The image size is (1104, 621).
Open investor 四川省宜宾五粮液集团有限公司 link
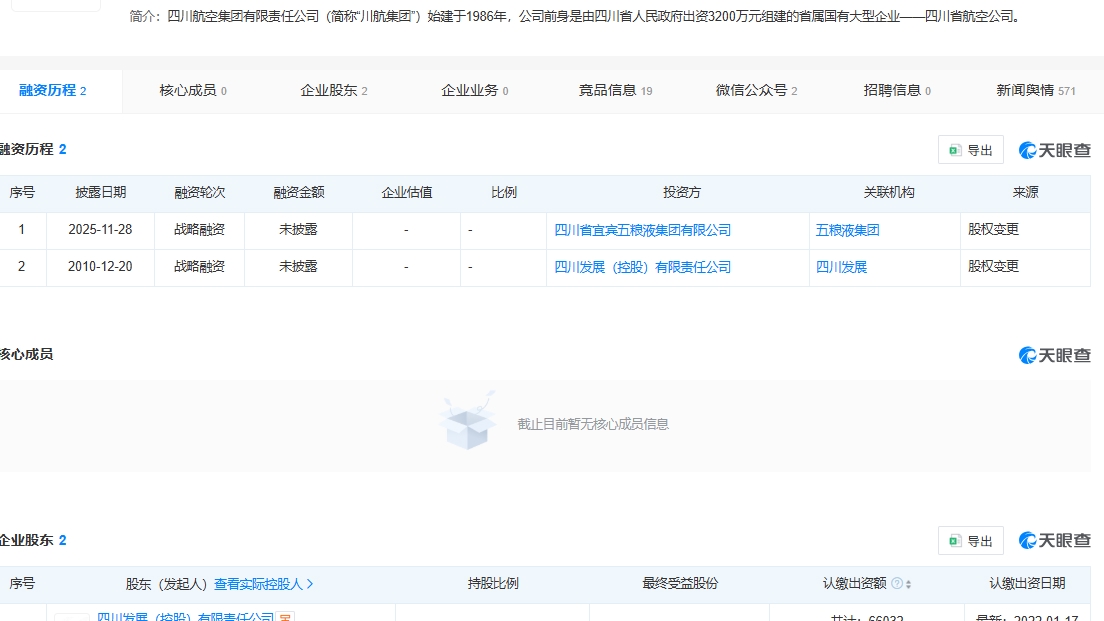coord(642,230)
